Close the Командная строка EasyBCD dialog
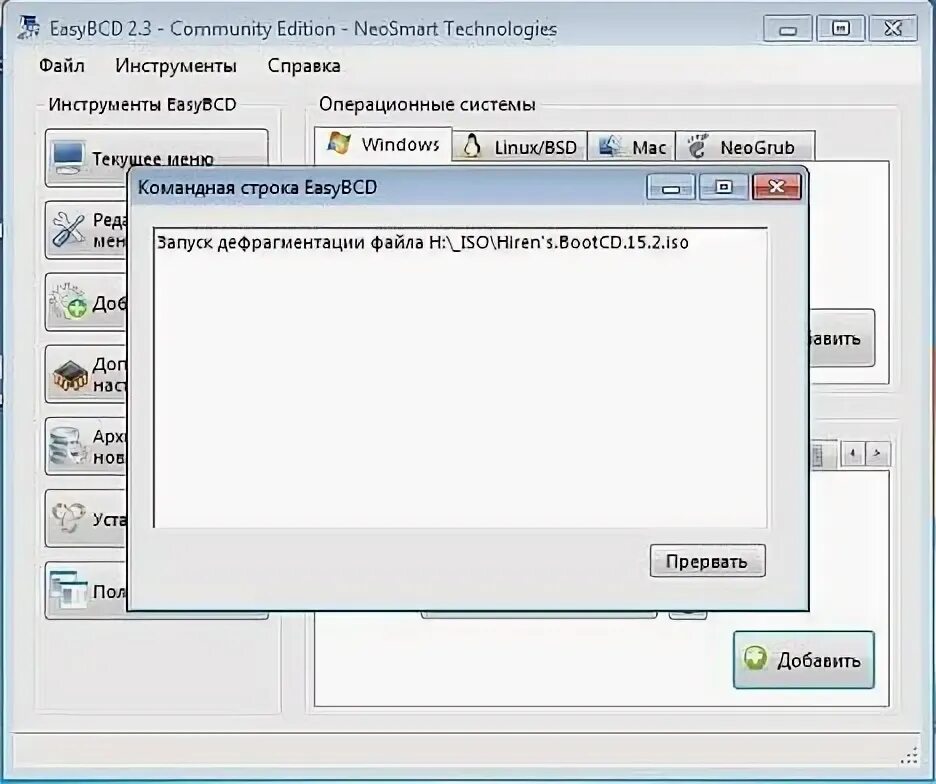Viewport: 936px width, 784px height. [777, 187]
